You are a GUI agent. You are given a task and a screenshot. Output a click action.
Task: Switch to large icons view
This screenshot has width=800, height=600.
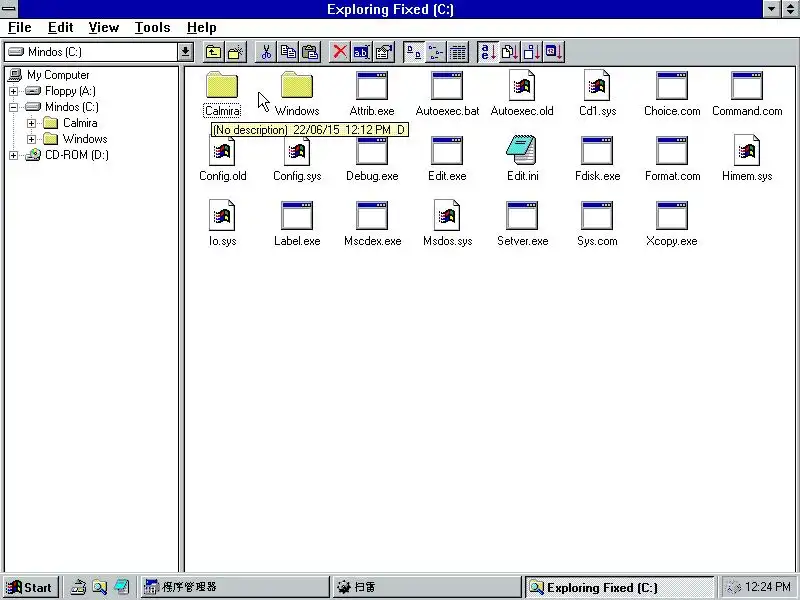pyautogui.click(x=414, y=52)
